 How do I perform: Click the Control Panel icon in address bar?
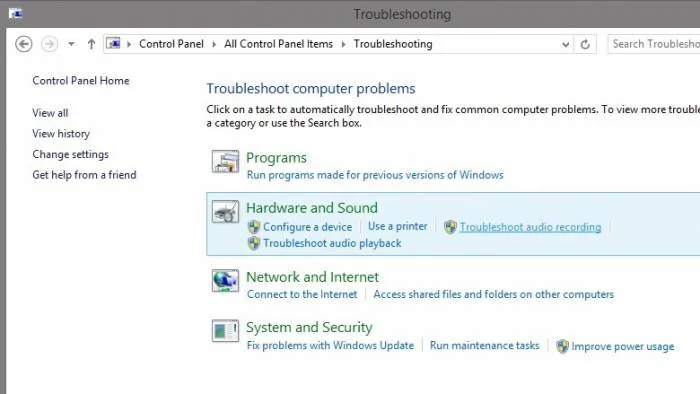click(x=113, y=44)
